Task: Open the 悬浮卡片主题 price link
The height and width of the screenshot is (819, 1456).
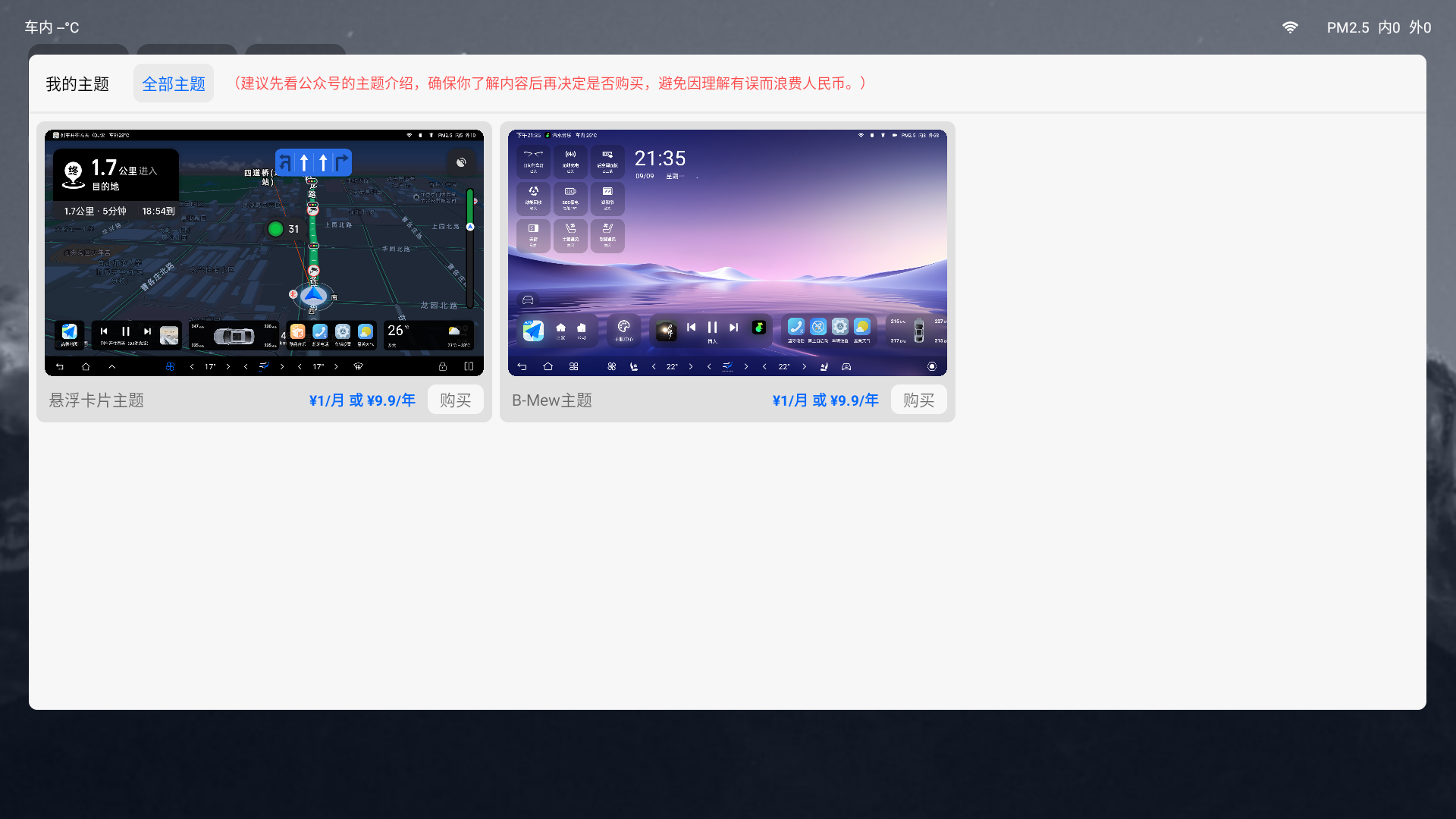Action: click(362, 400)
